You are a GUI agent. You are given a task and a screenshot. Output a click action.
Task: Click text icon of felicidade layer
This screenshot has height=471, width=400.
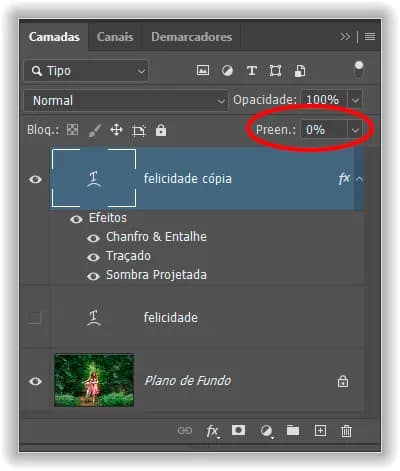tap(94, 317)
